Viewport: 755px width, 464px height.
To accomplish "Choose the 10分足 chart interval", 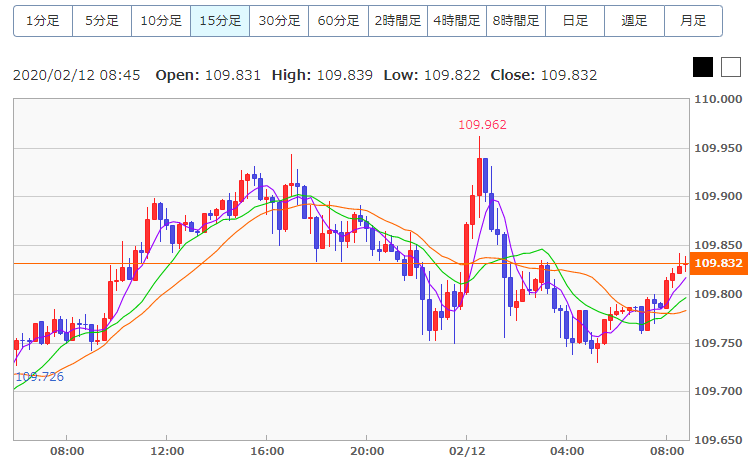I will pos(161,21).
